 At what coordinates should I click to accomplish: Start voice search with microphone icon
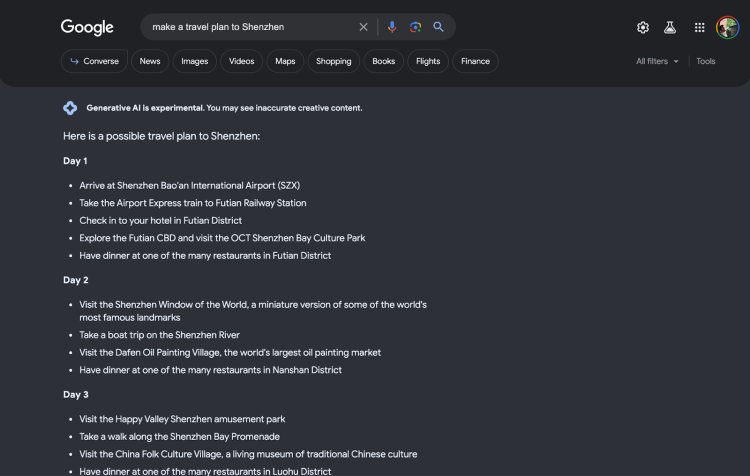tap(392, 27)
